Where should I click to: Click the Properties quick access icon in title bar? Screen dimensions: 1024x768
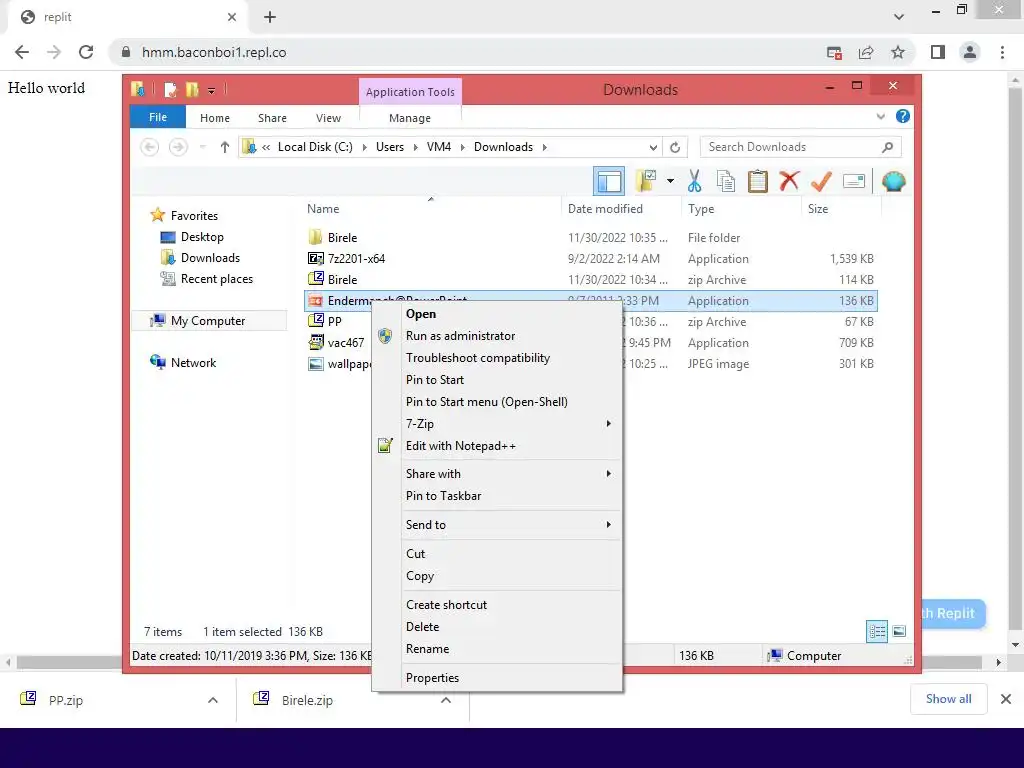point(170,89)
